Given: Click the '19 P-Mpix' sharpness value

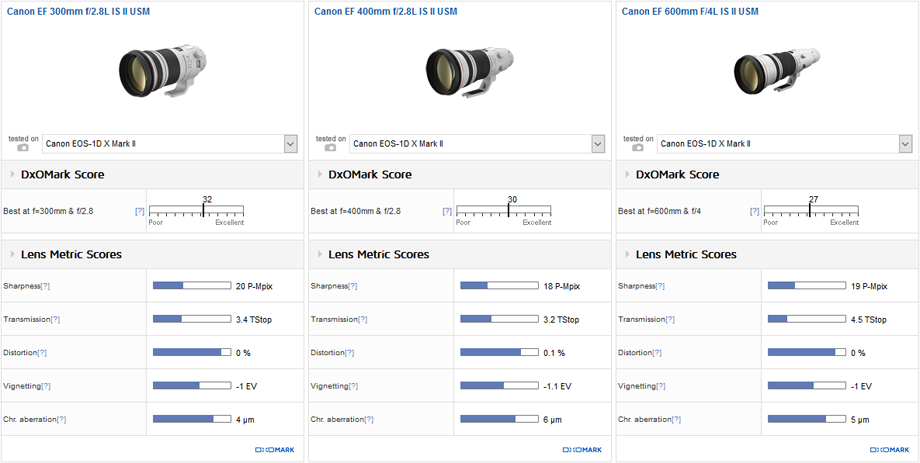Looking at the screenshot, I should [x=869, y=286].
